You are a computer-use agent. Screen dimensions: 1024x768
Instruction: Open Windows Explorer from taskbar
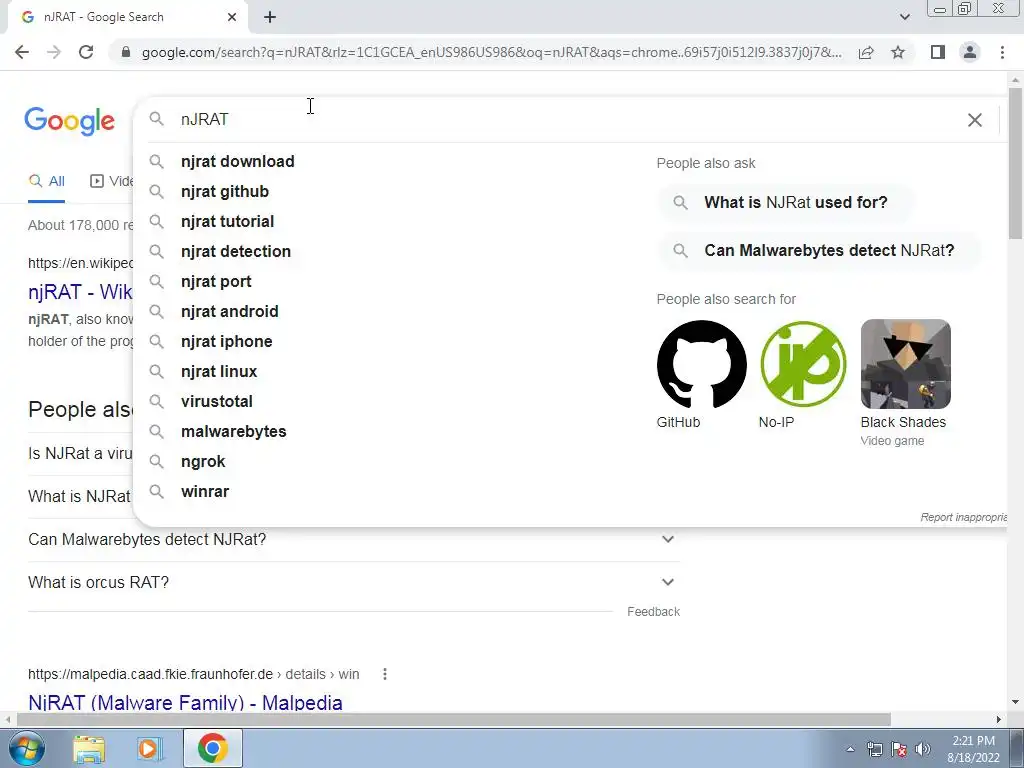(89, 748)
